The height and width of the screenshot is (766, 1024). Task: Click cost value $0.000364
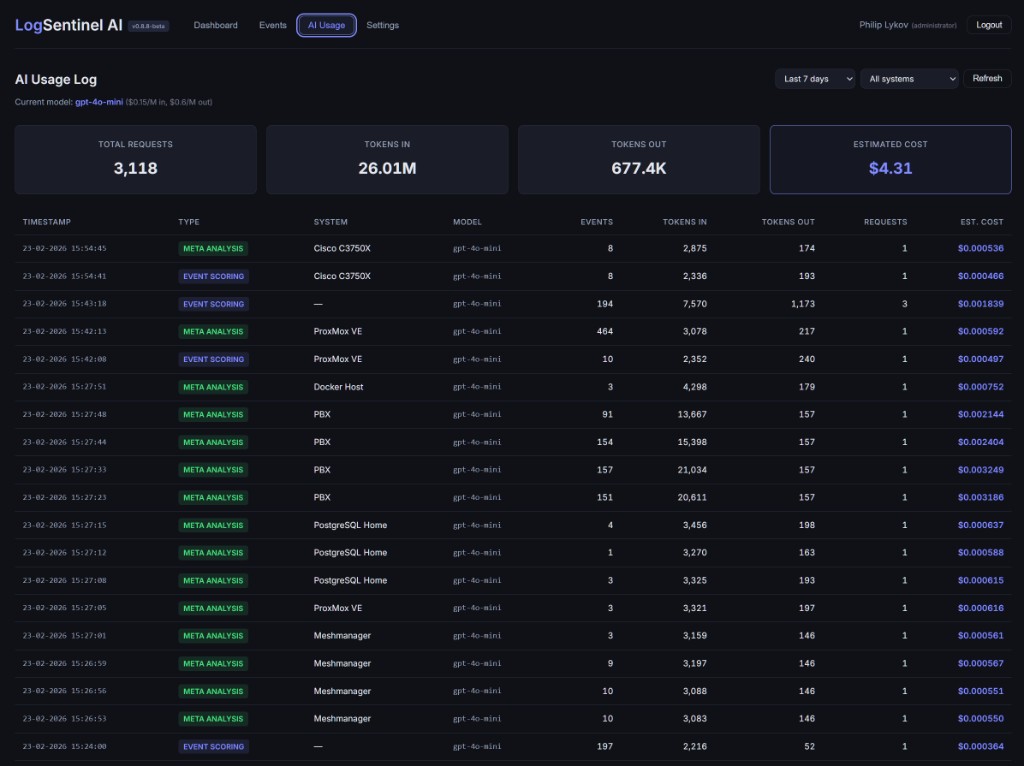pyautogui.click(x=980, y=746)
